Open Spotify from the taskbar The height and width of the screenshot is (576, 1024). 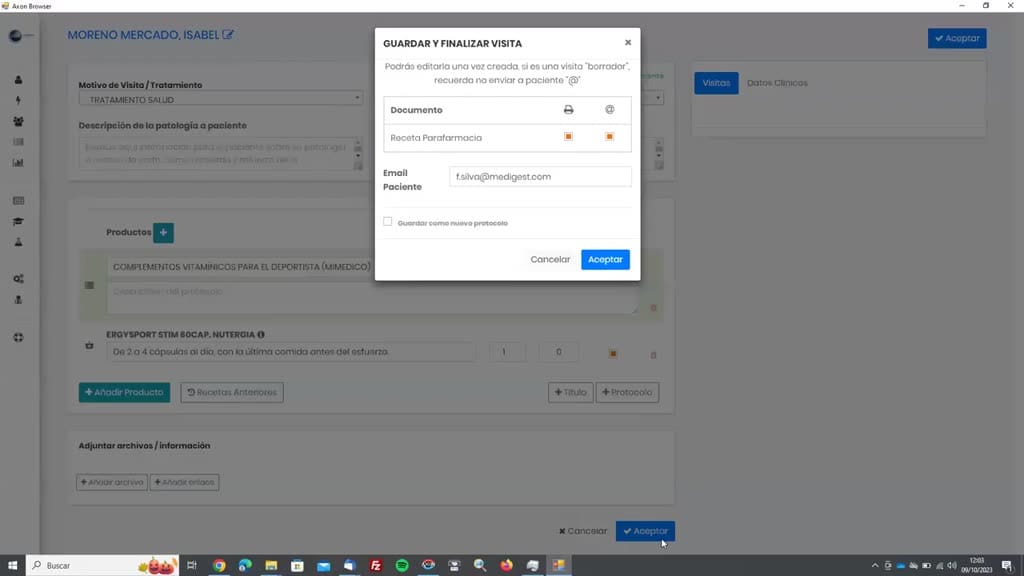[402, 566]
